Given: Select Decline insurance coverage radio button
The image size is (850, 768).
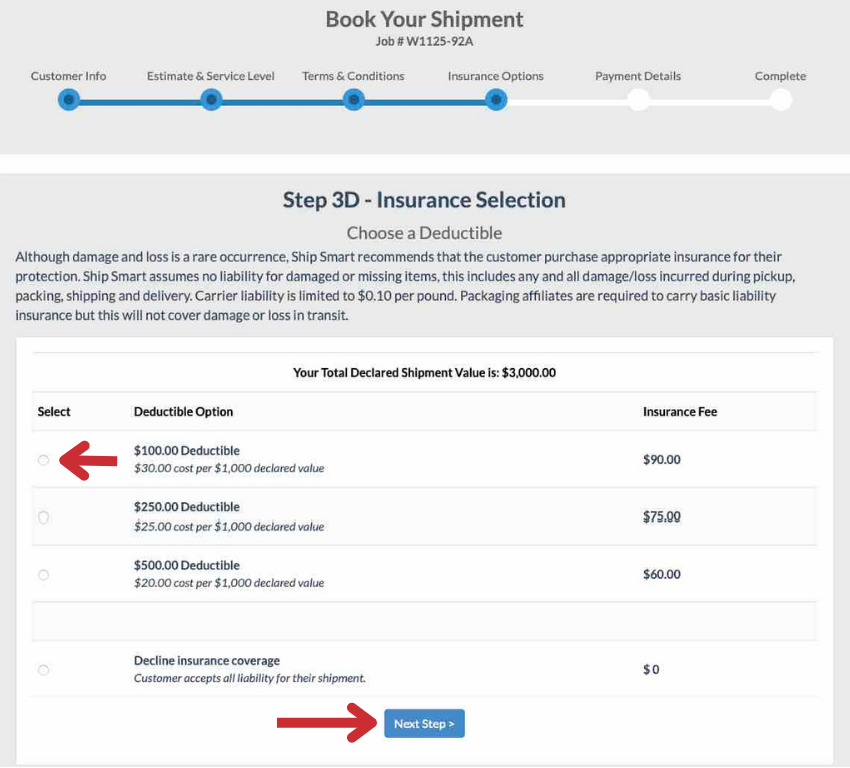Looking at the screenshot, I should click(43, 670).
